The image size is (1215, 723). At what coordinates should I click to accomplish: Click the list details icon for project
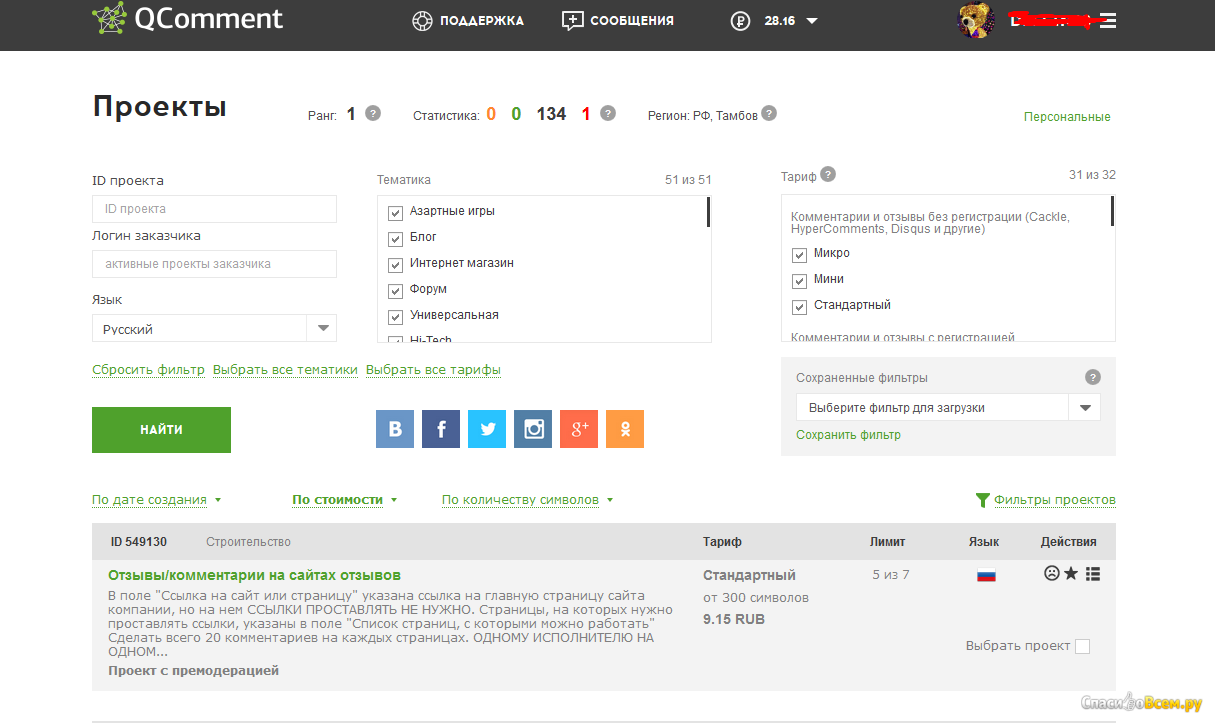click(1093, 574)
